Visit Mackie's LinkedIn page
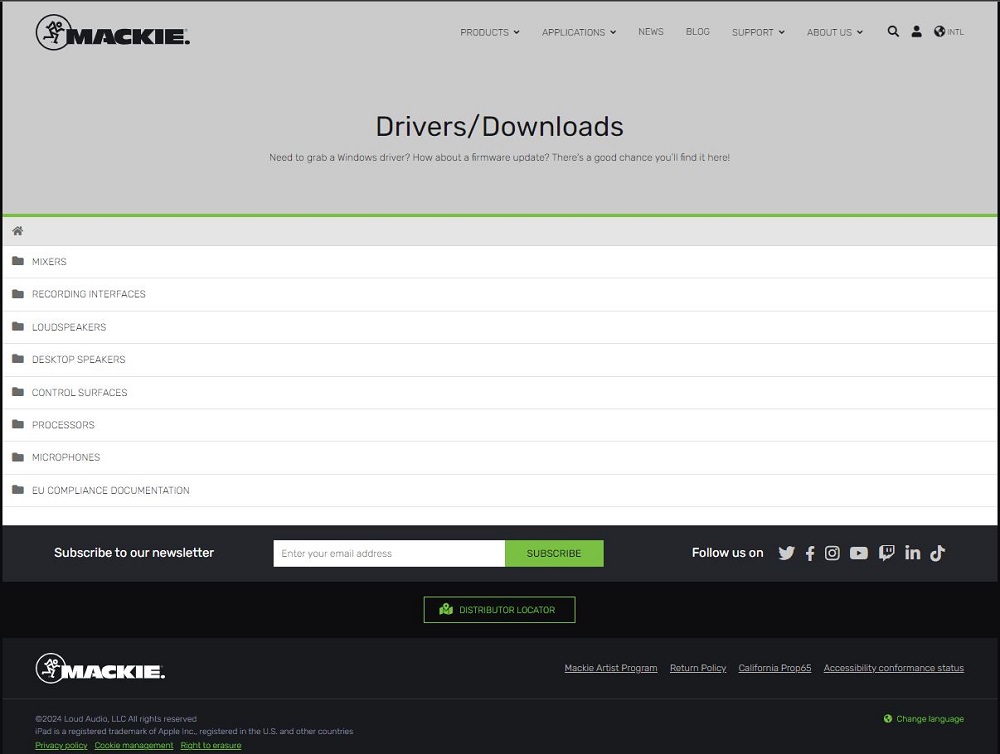 [913, 553]
